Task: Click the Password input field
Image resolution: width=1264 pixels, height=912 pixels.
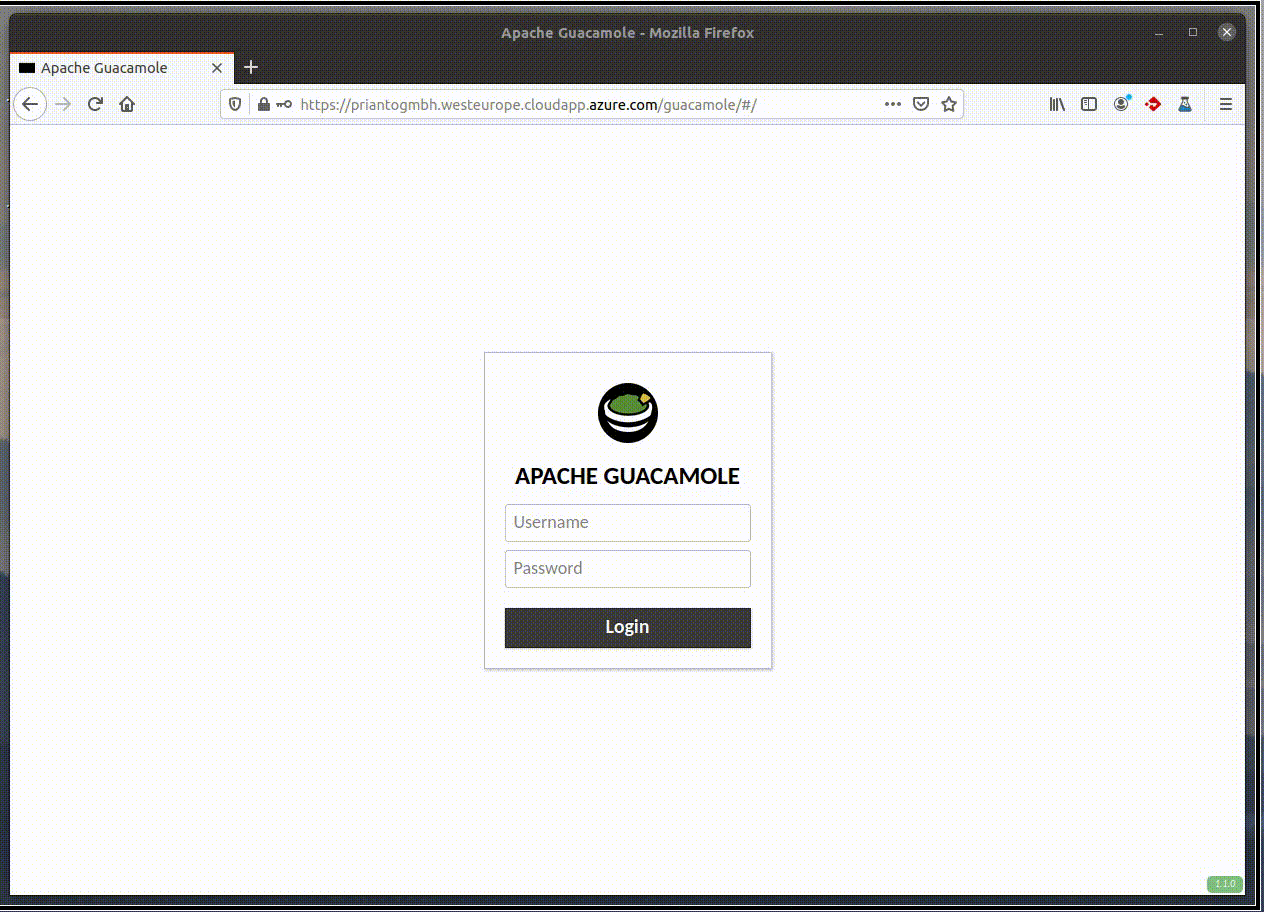Action: (x=628, y=569)
